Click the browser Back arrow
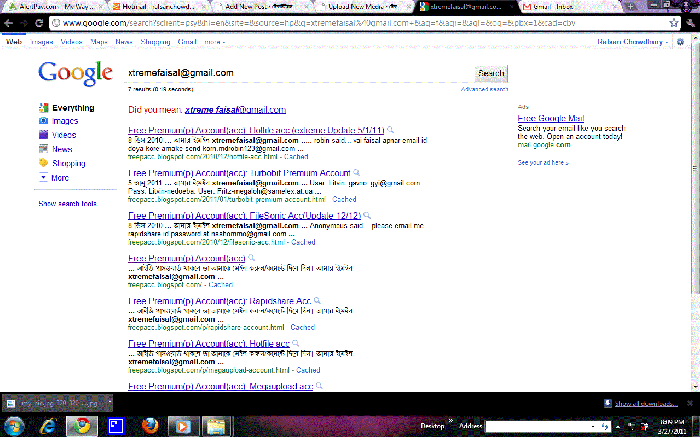Image resolution: width=700 pixels, height=437 pixels. tap(8, 23)
